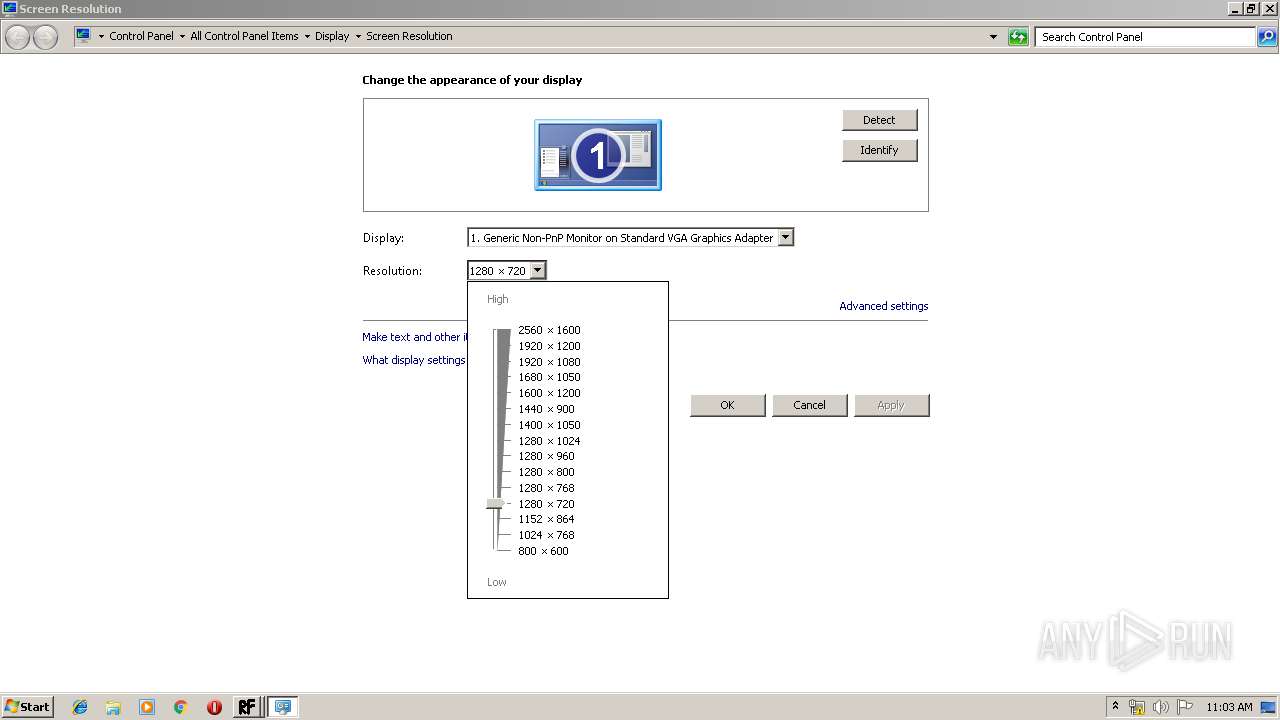Select 1920 × 1200 resolution
The width and height of the screenshot is (1280, 720).
coord(549,346)
